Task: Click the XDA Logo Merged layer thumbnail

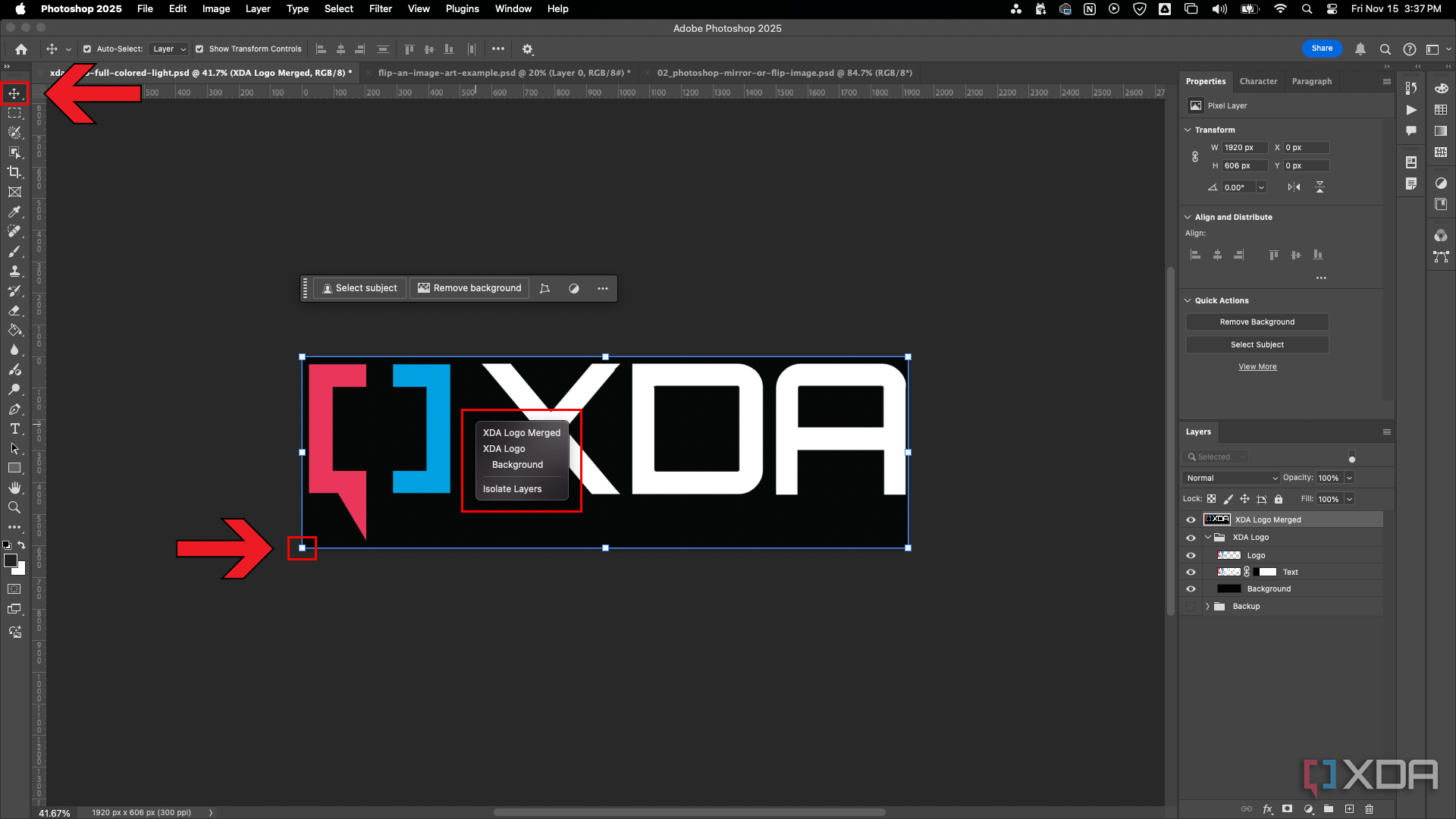Action: point(1216,520)
